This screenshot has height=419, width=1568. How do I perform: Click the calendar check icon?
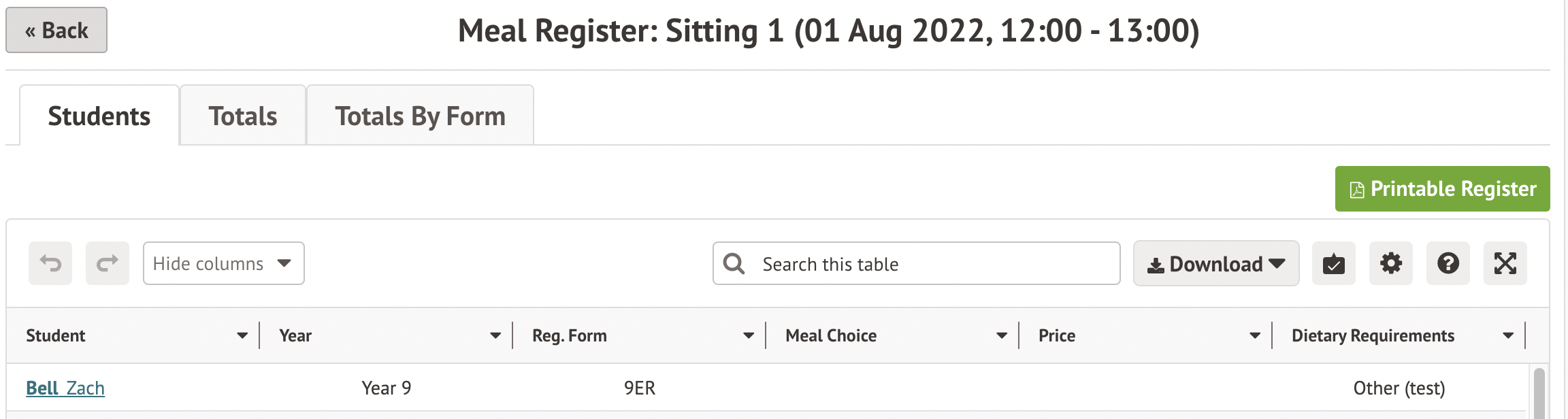[1333, 263]
